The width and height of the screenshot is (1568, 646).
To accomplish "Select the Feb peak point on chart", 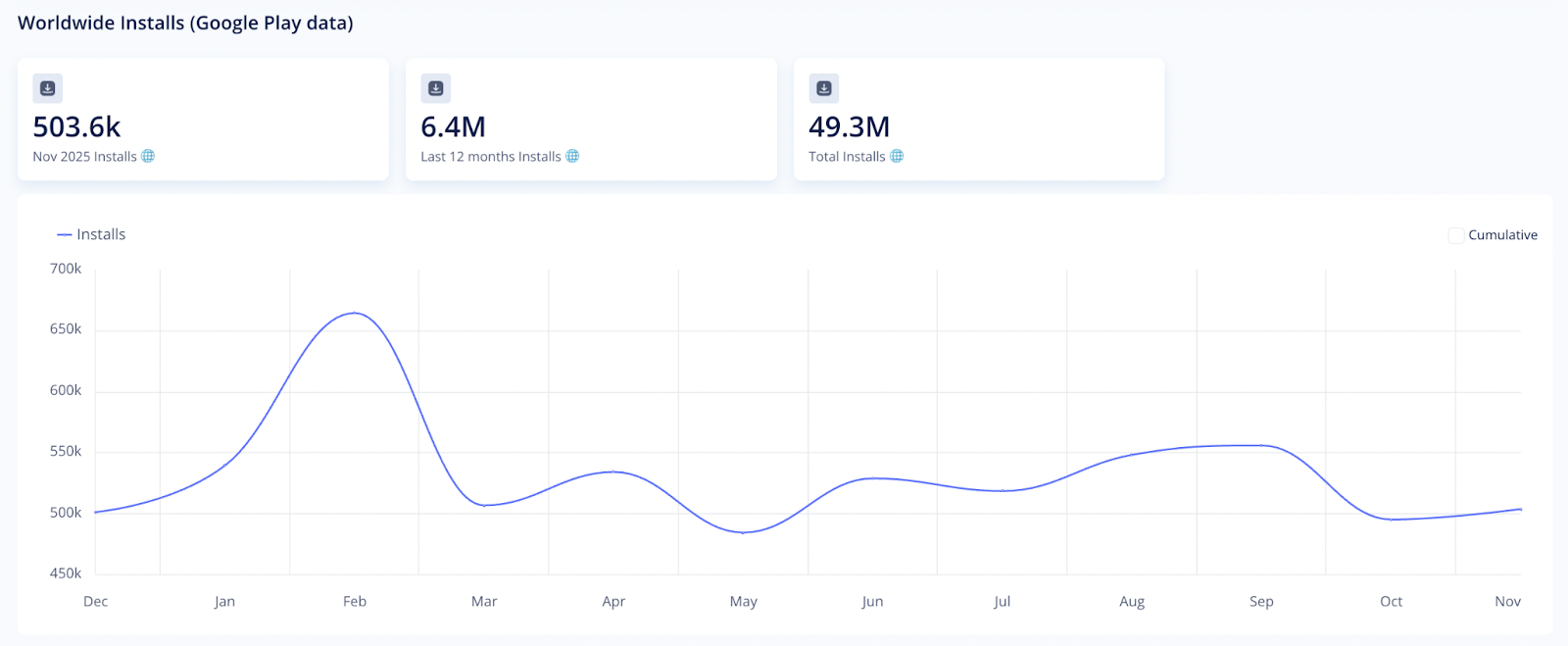I will click(x=355, y=313).
